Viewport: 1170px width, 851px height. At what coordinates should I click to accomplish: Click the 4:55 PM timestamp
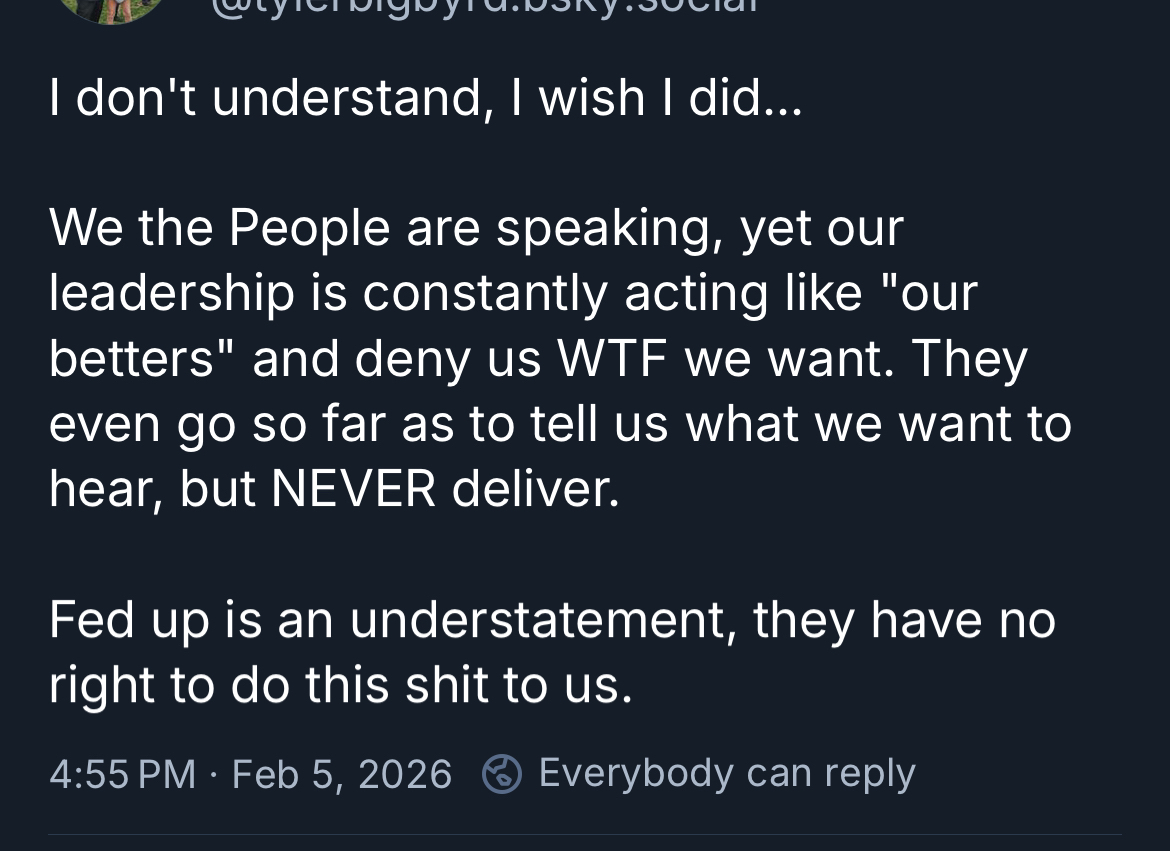[x=122, y=774]
